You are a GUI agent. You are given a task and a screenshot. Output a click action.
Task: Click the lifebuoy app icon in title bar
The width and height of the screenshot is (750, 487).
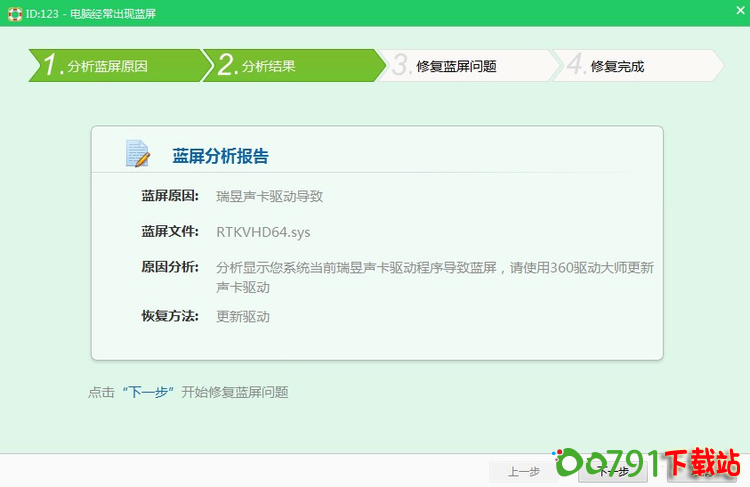point(12,12)
